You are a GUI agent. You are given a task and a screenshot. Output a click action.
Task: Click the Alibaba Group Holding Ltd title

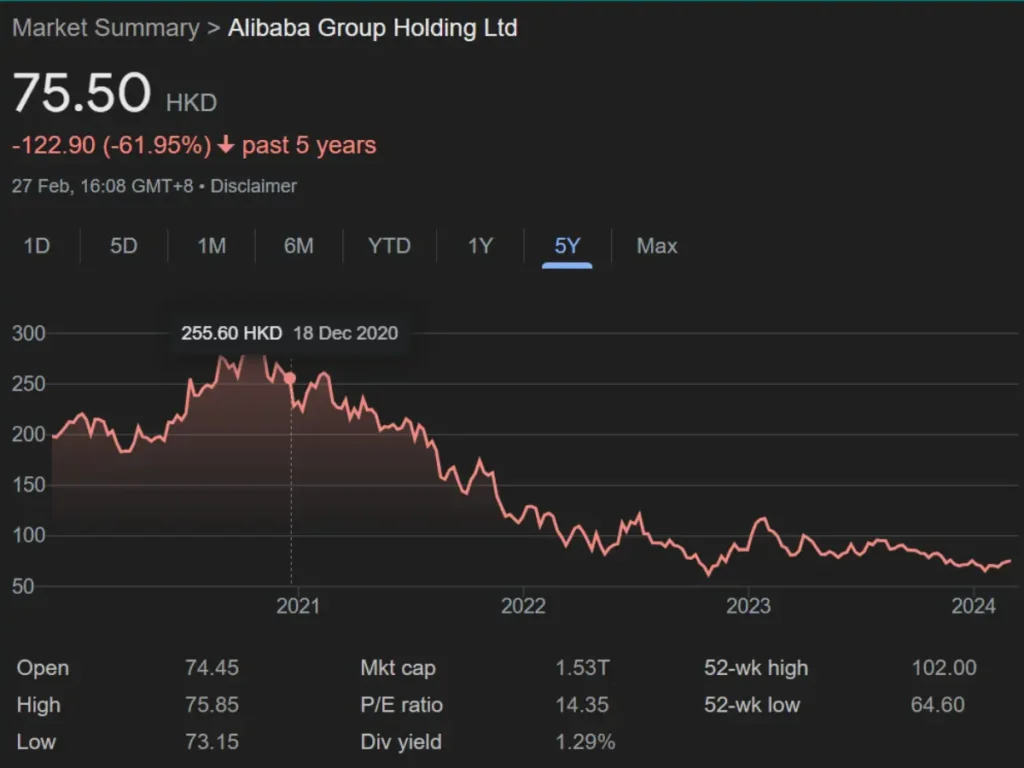coord(373,28)
